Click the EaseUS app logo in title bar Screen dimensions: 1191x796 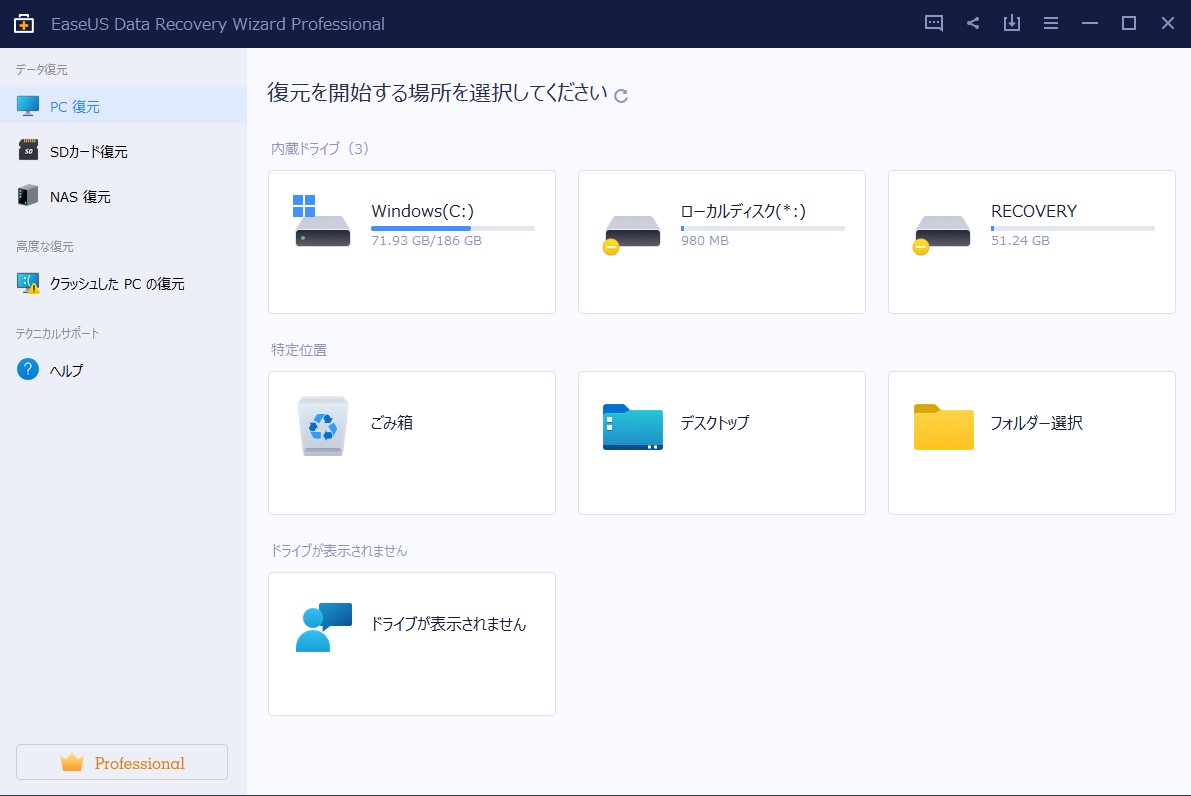click(24, 24)
